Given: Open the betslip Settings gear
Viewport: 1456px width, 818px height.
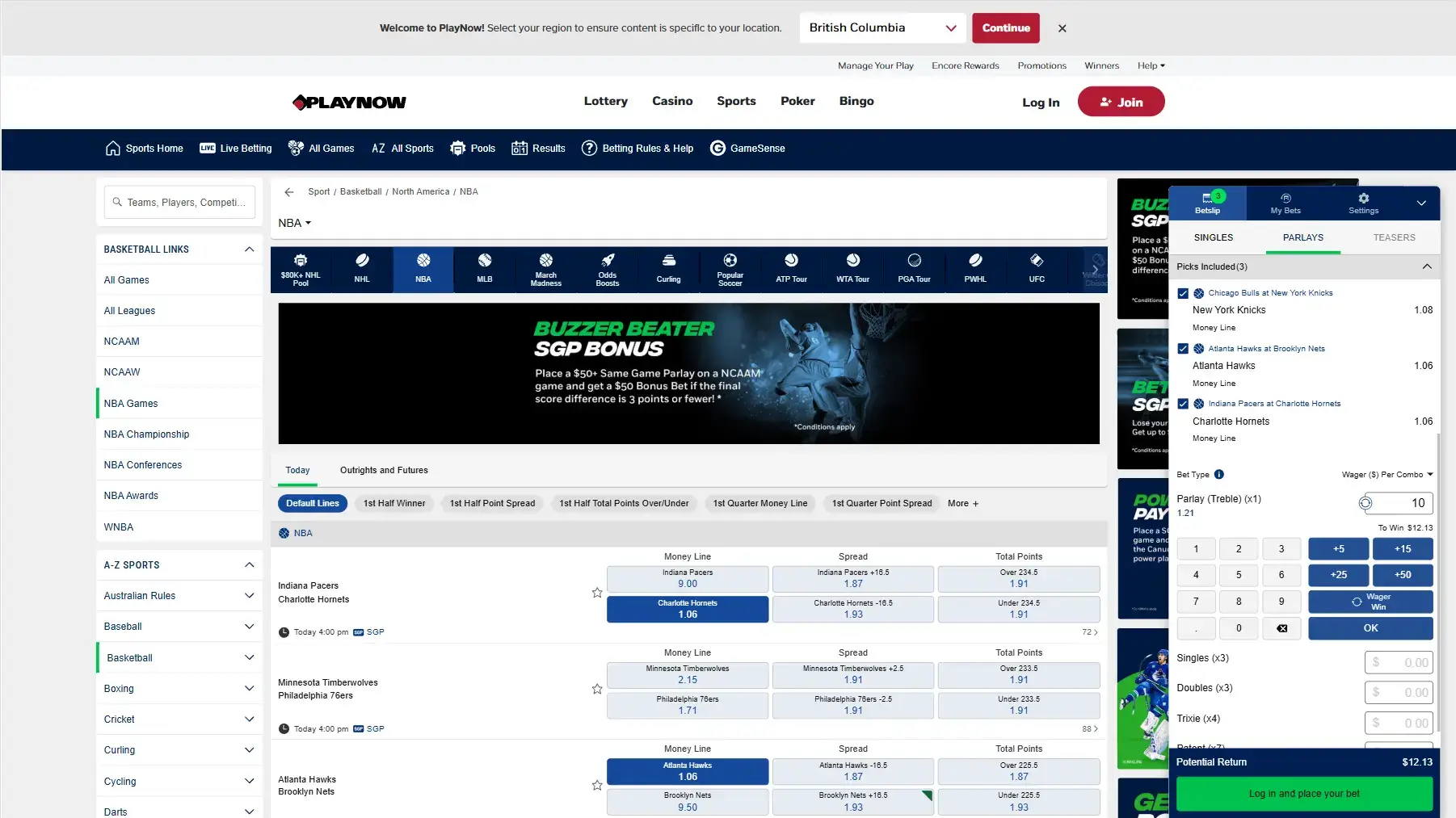Looking at the screenshot, I should point(1363,203).
